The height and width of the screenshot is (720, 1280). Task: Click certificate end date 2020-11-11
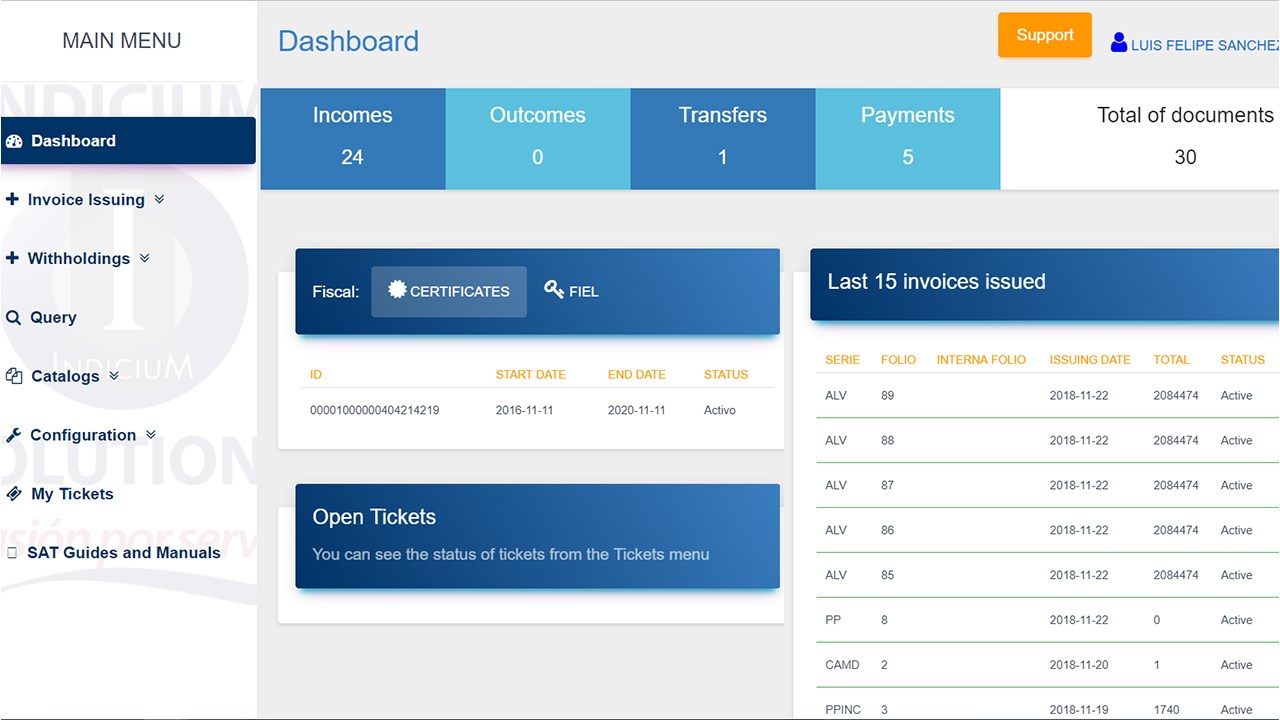(x=636, y=410)
